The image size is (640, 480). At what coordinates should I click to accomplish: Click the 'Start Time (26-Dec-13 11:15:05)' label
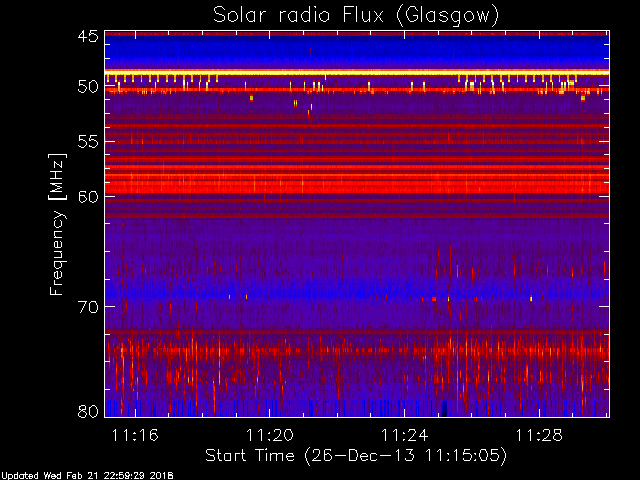pos(356,456)
